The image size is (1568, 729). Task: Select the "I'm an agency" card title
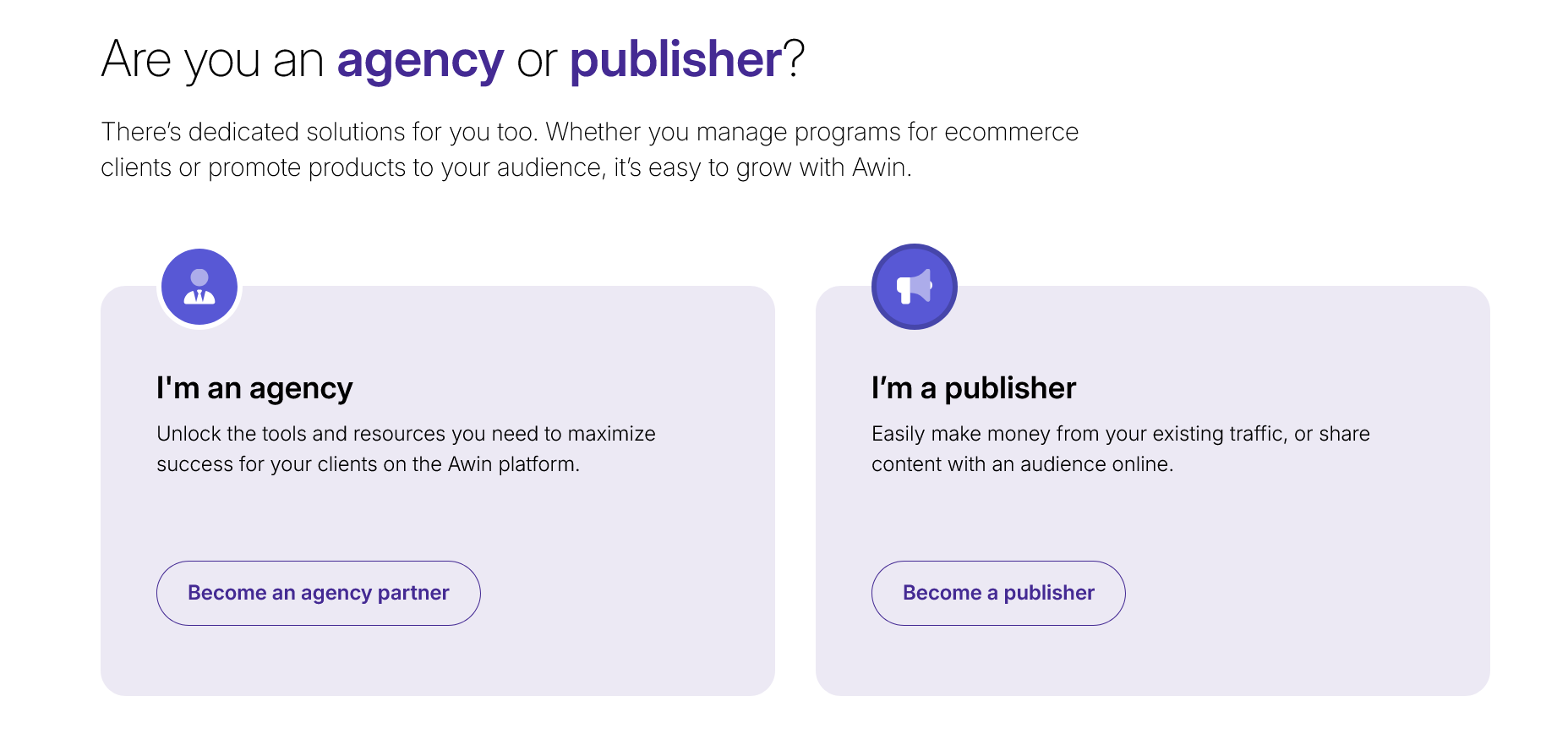(254, 388)
